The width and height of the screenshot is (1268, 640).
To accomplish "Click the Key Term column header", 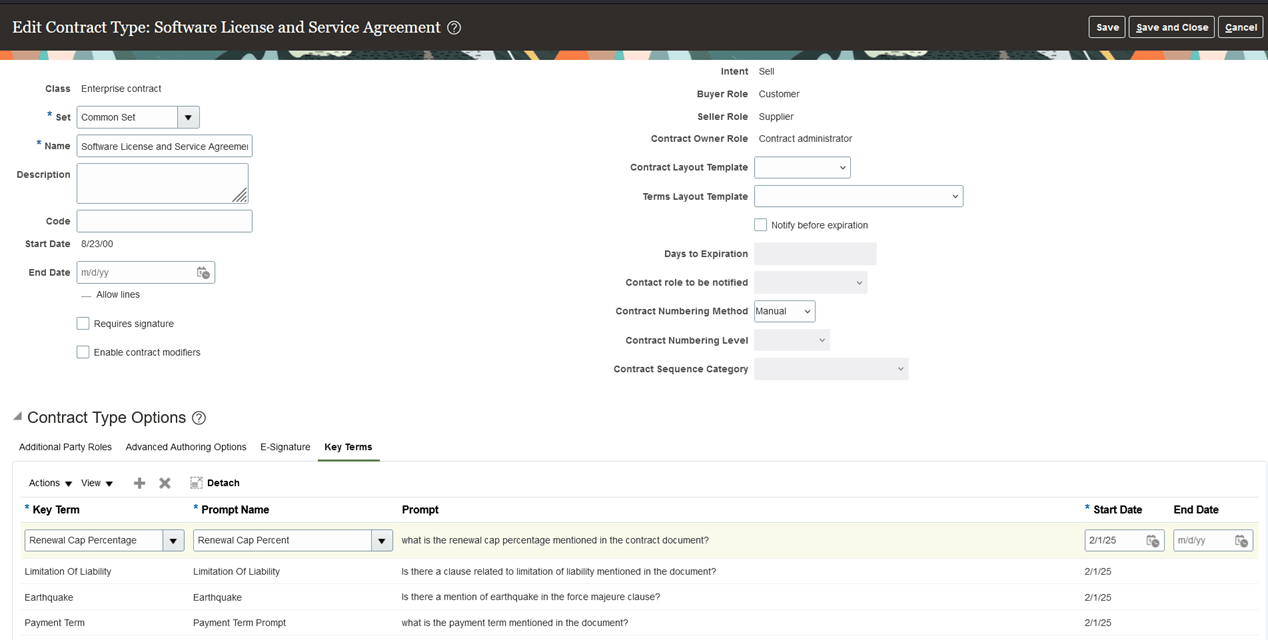I will click(x=56, y=510).
